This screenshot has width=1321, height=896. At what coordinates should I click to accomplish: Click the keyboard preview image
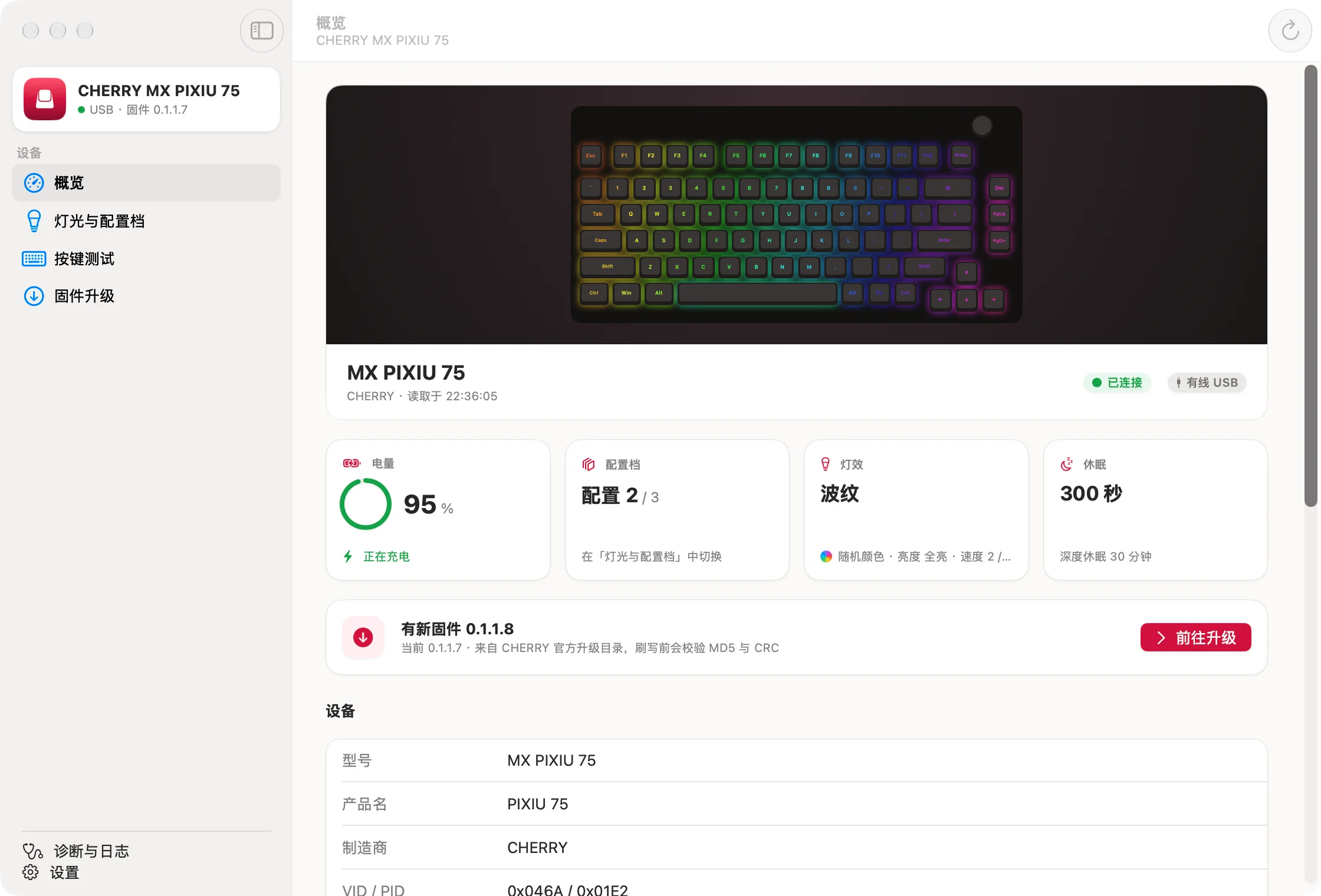[x=796, y=215]
